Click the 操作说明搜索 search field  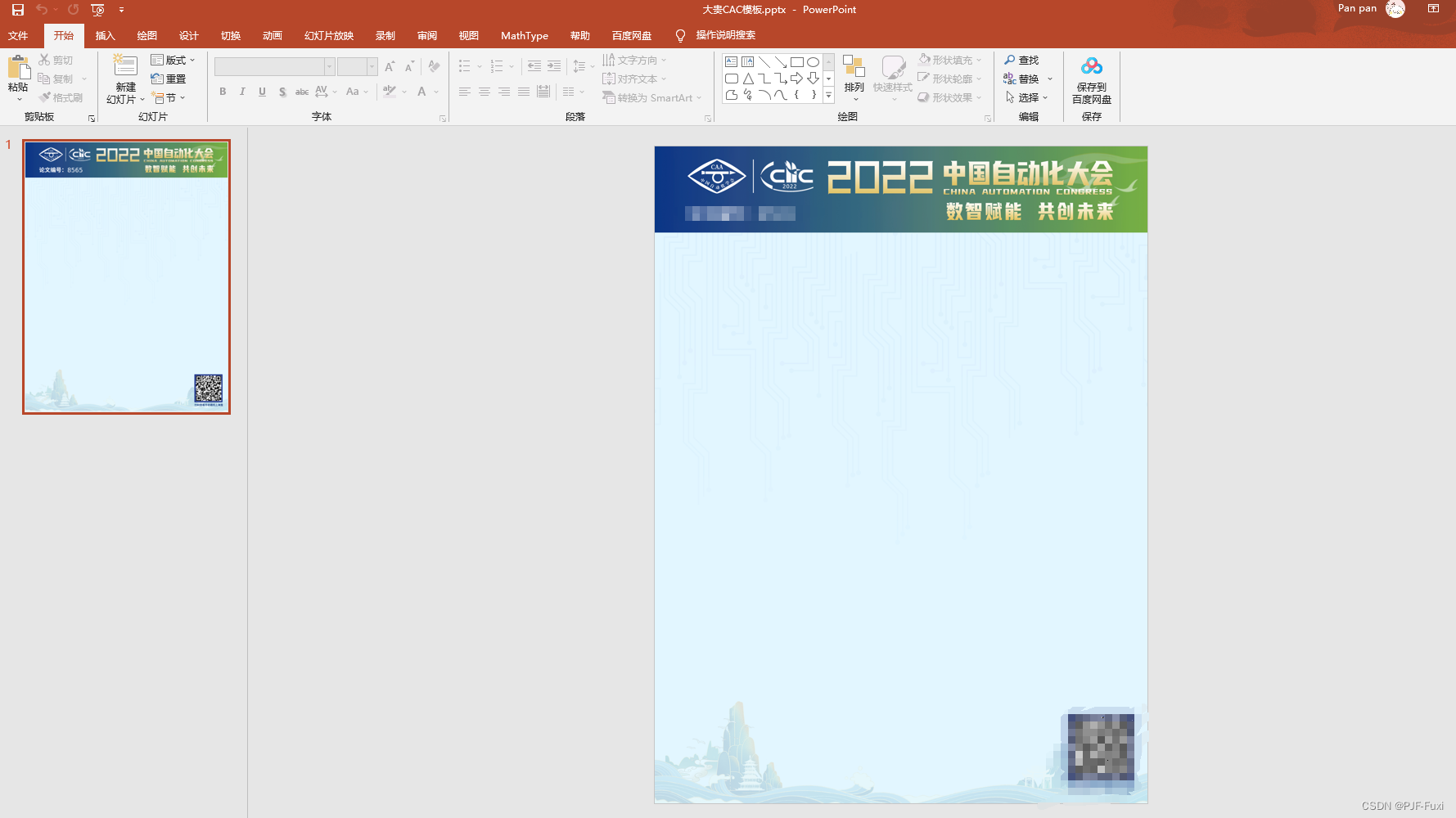[725, 35]
